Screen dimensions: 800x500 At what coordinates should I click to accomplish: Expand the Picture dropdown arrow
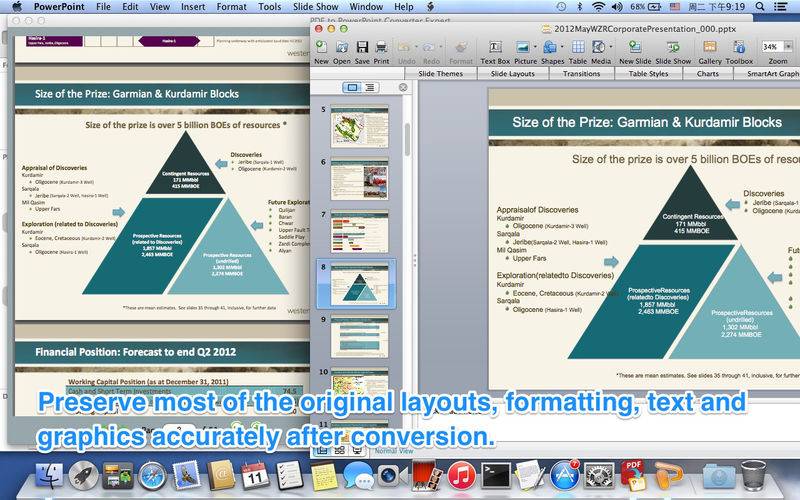point(535,47)
